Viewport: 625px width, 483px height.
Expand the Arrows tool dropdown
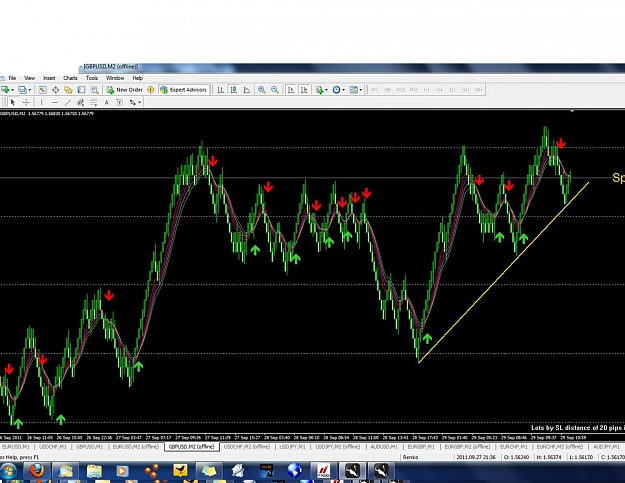coord(140,102)
